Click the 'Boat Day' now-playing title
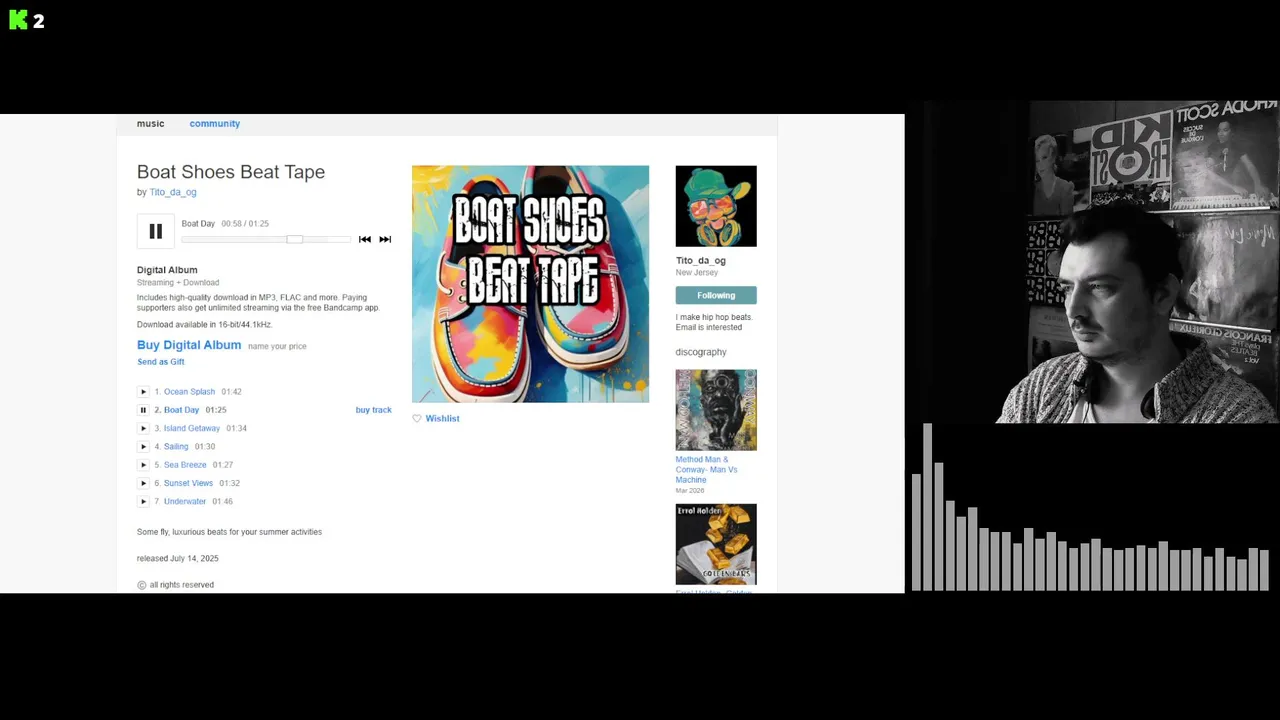This screenshot has width=1280, height=720. click(198, 224)
